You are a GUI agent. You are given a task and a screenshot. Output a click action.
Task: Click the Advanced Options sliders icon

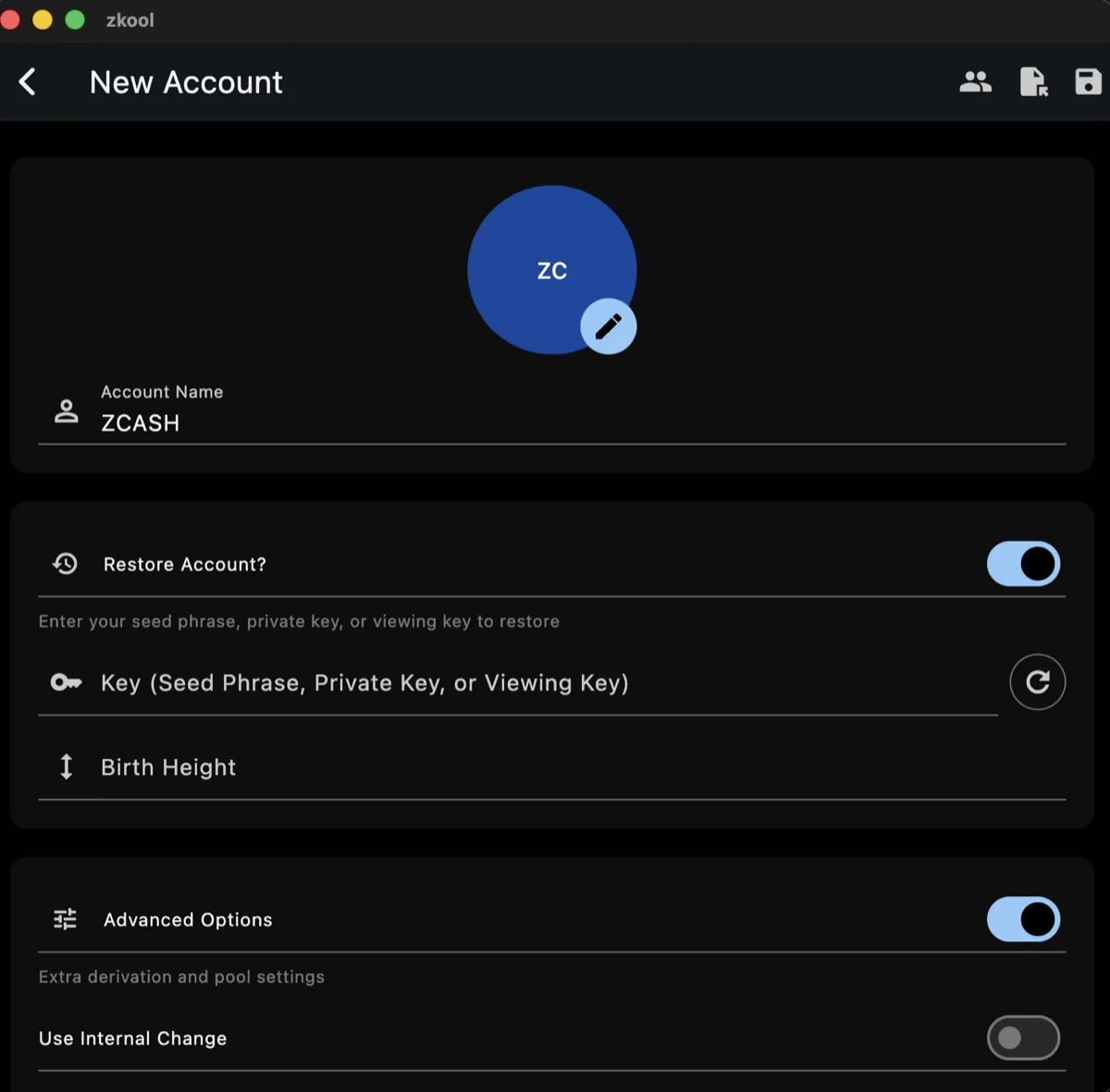point(65,919)
